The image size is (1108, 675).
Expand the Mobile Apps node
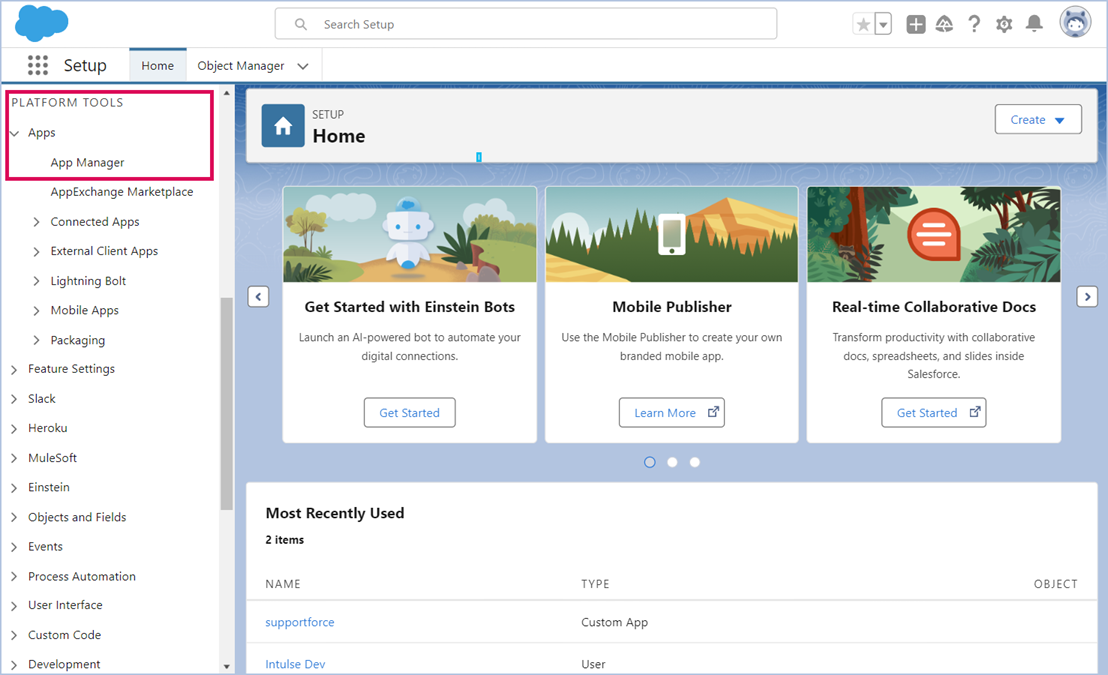(x=36, y=311)
